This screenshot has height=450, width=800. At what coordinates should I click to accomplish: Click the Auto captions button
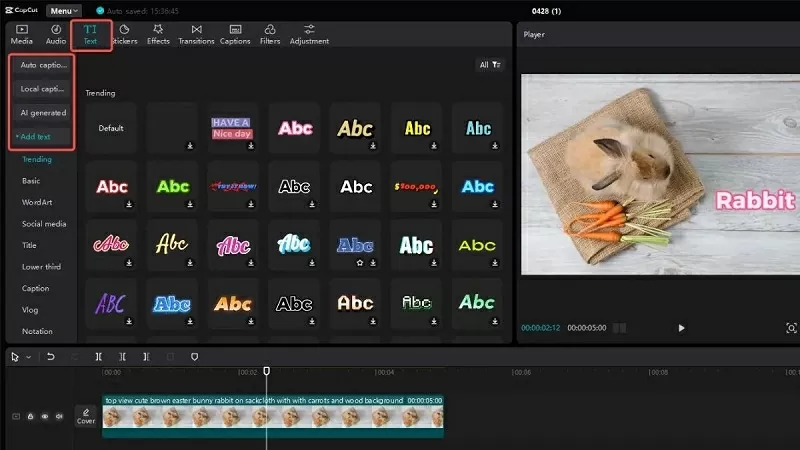[42, 64]
